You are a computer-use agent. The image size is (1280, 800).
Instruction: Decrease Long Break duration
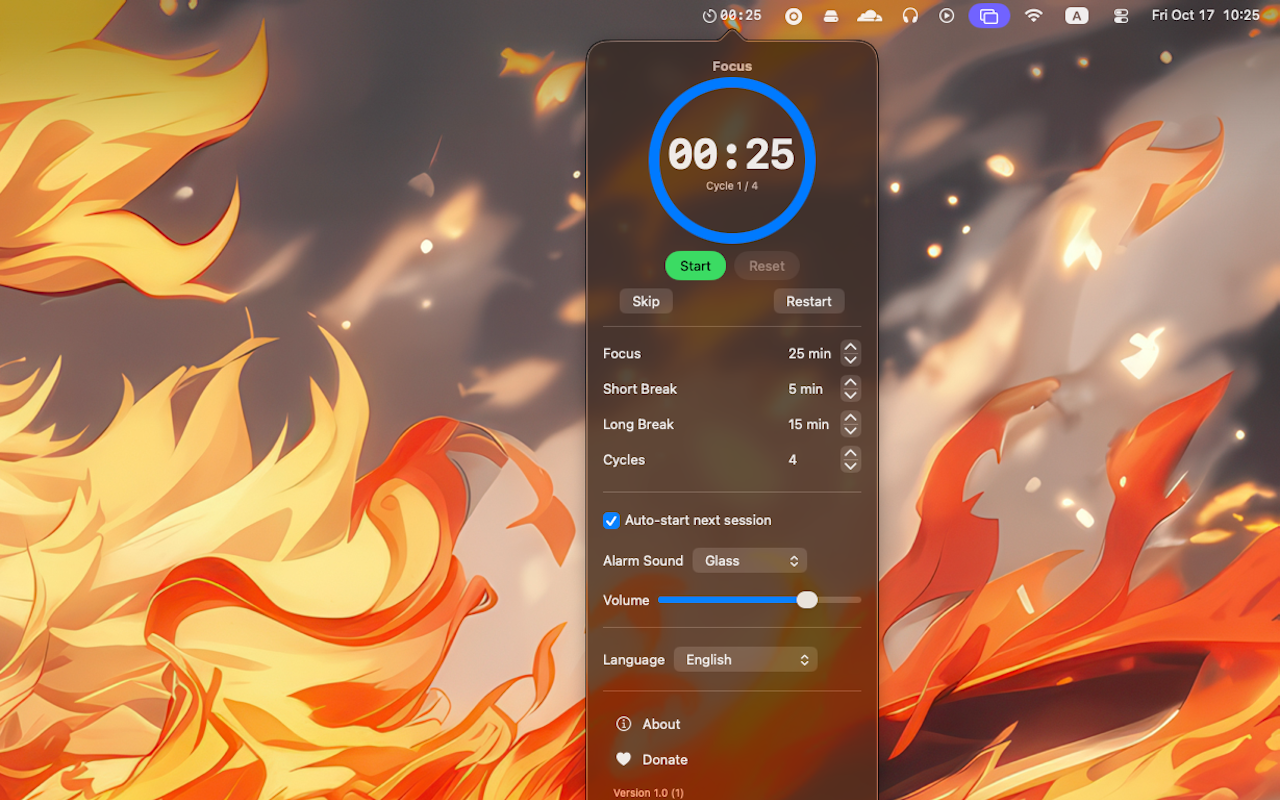850,430
